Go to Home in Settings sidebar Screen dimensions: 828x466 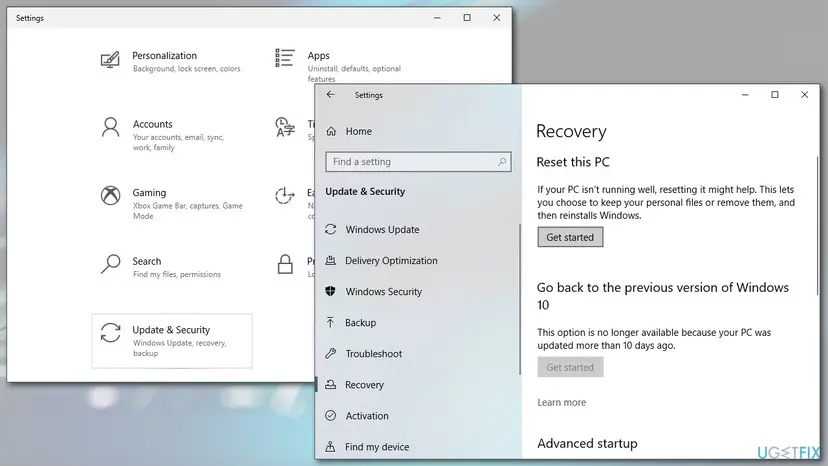pos(359,131)
